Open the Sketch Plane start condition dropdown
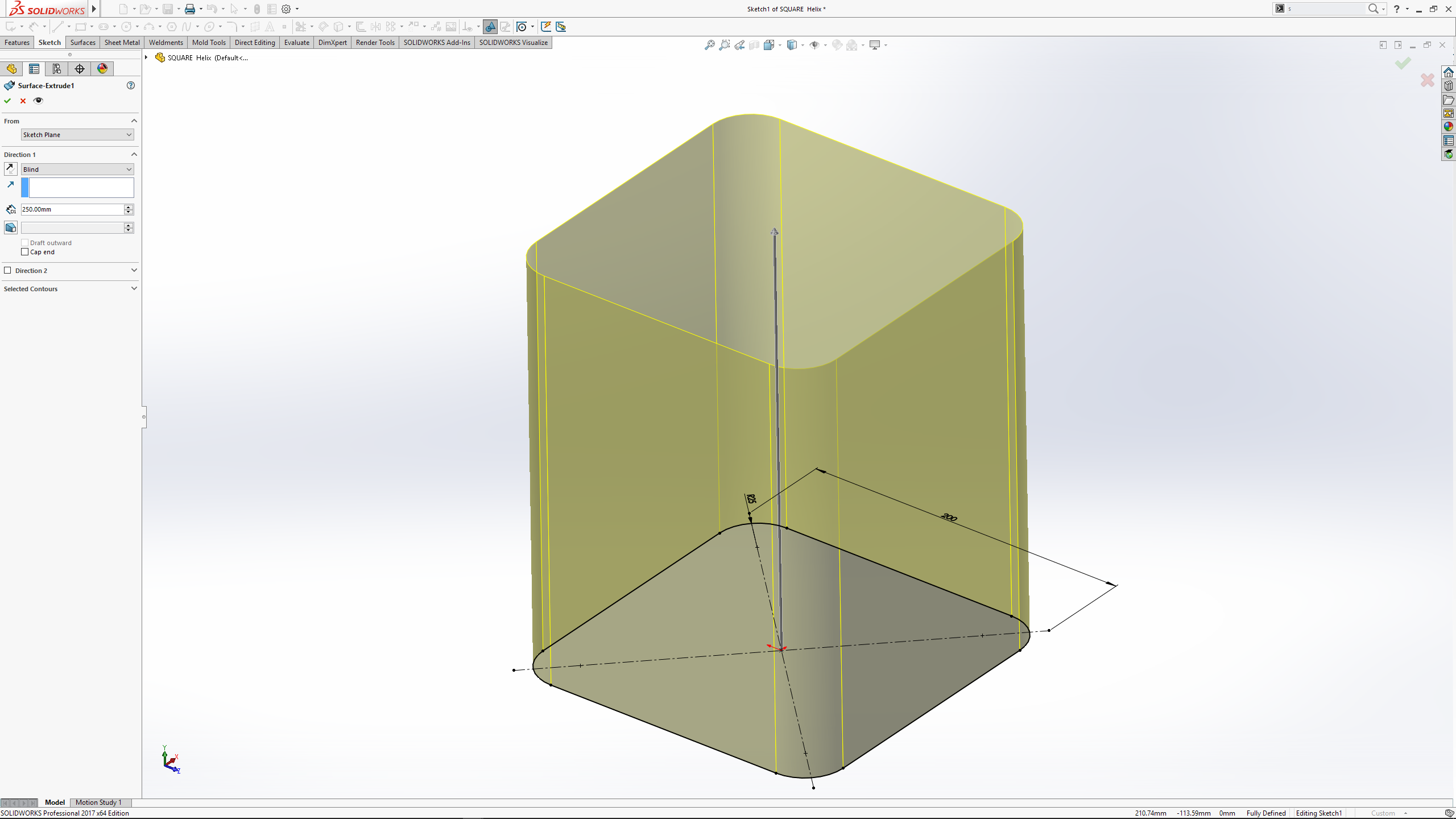 click(77, 135)
